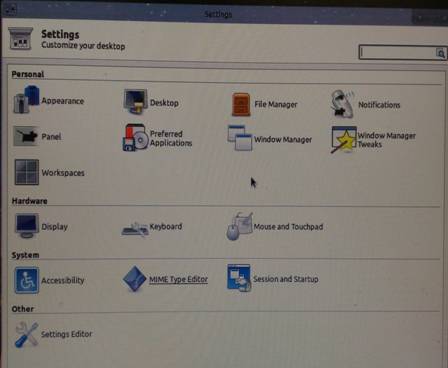Open the MIME Type Editor link
This screenshot has width=448, height=368.
[178, 279]
